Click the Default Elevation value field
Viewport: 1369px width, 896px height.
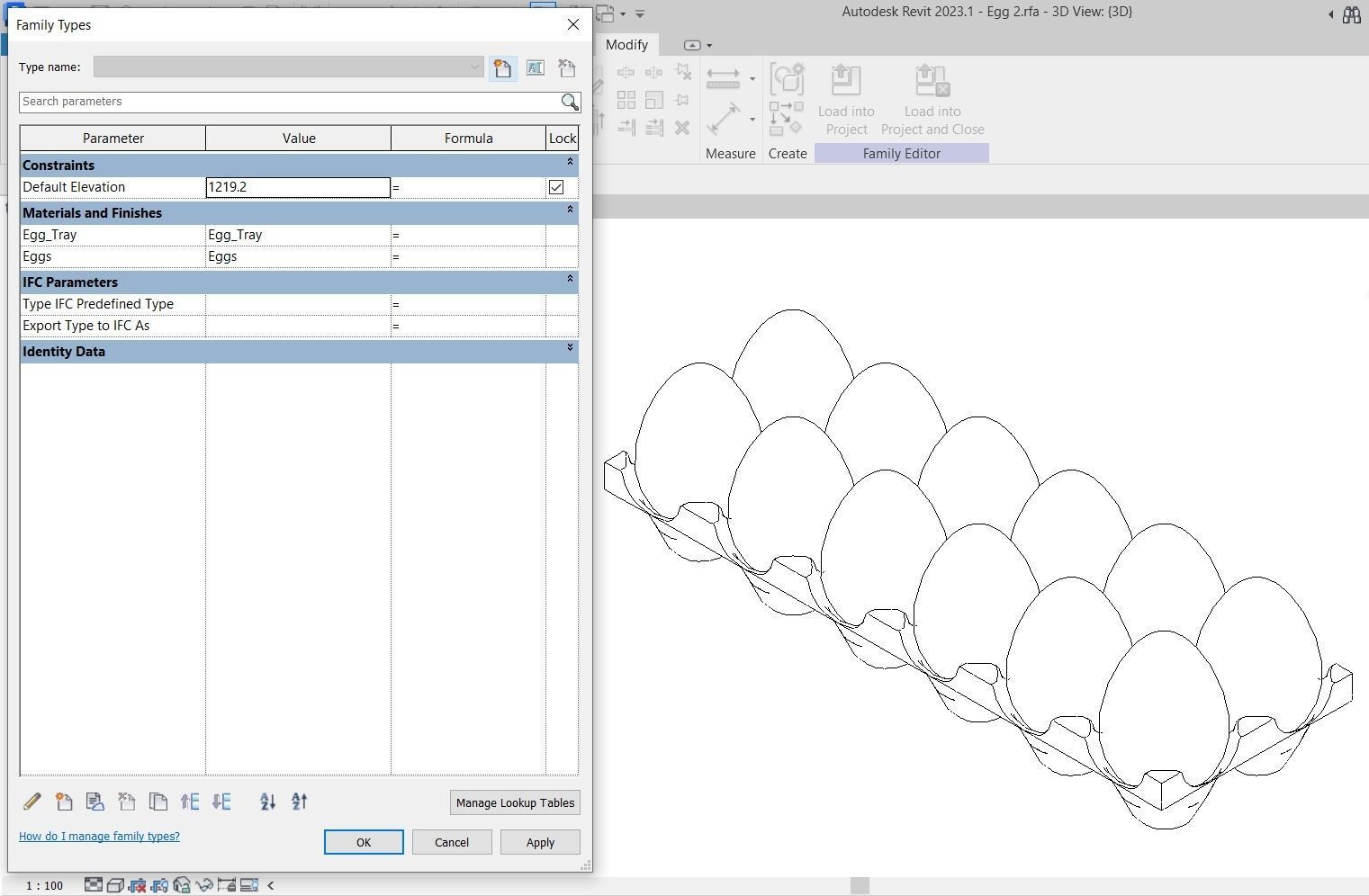(298, 187)
